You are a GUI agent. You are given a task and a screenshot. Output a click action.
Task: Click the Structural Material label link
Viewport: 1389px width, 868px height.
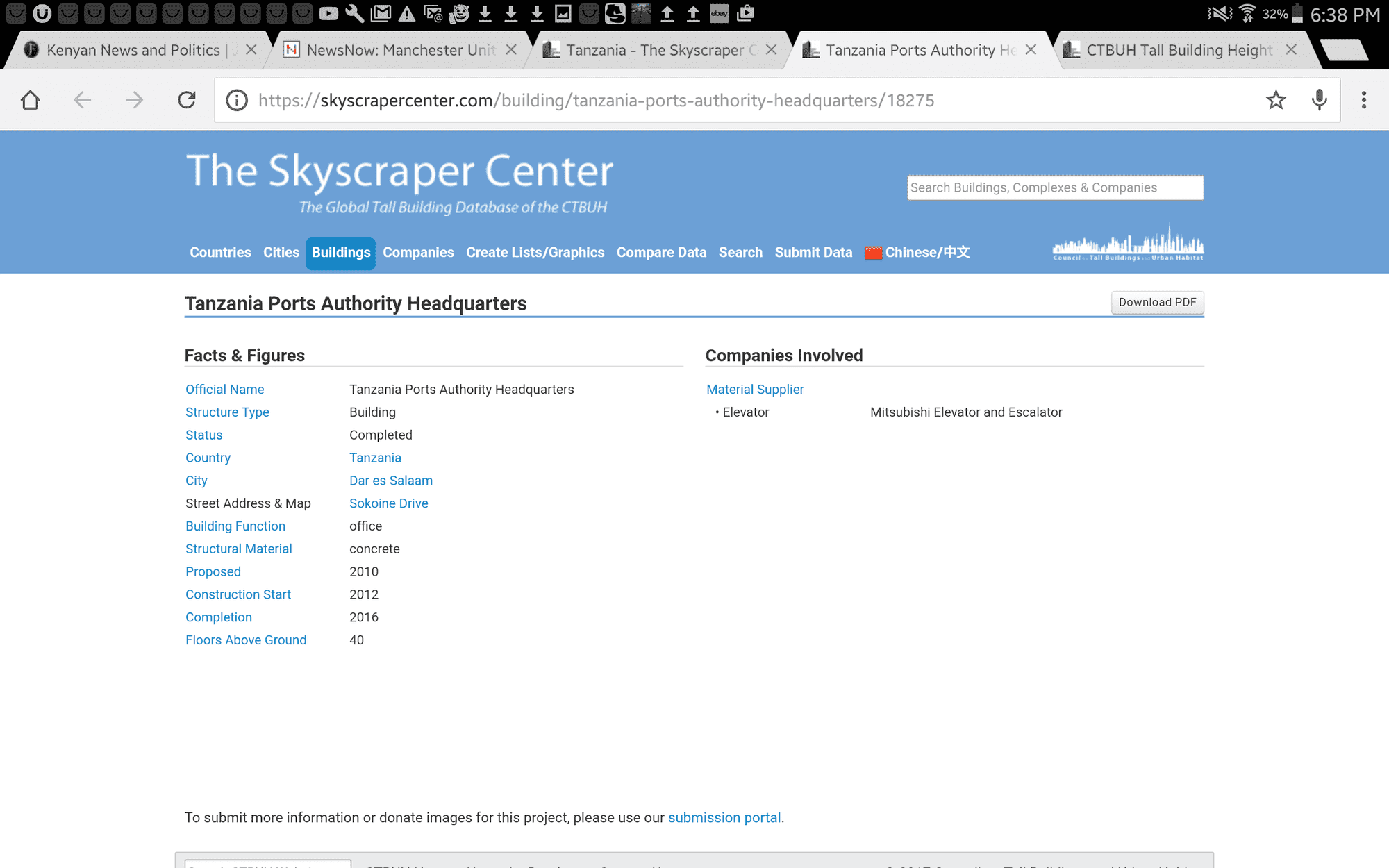(x=239, y=549)
